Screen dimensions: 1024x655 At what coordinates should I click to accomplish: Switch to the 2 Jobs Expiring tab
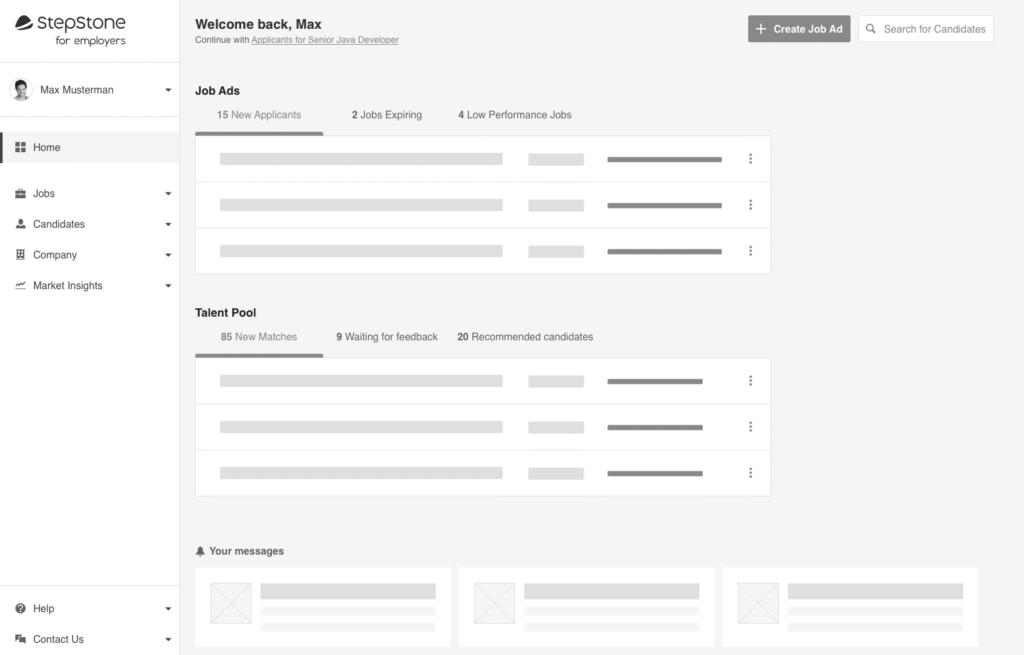point(386,115)
